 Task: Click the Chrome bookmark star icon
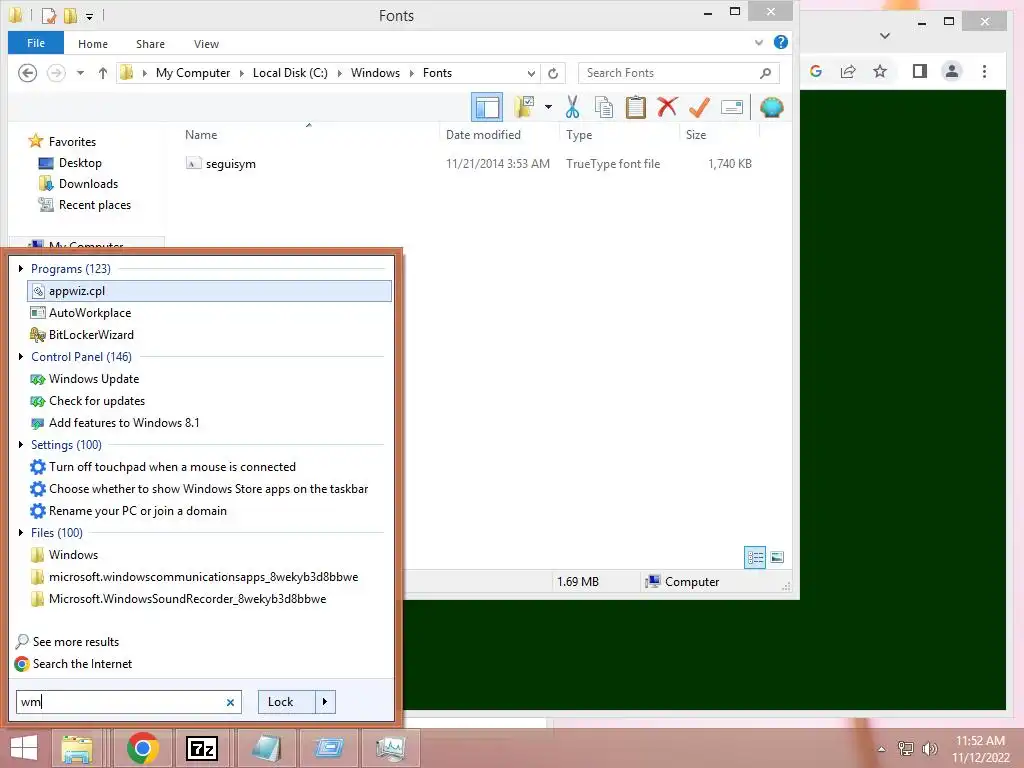(880, 71)
